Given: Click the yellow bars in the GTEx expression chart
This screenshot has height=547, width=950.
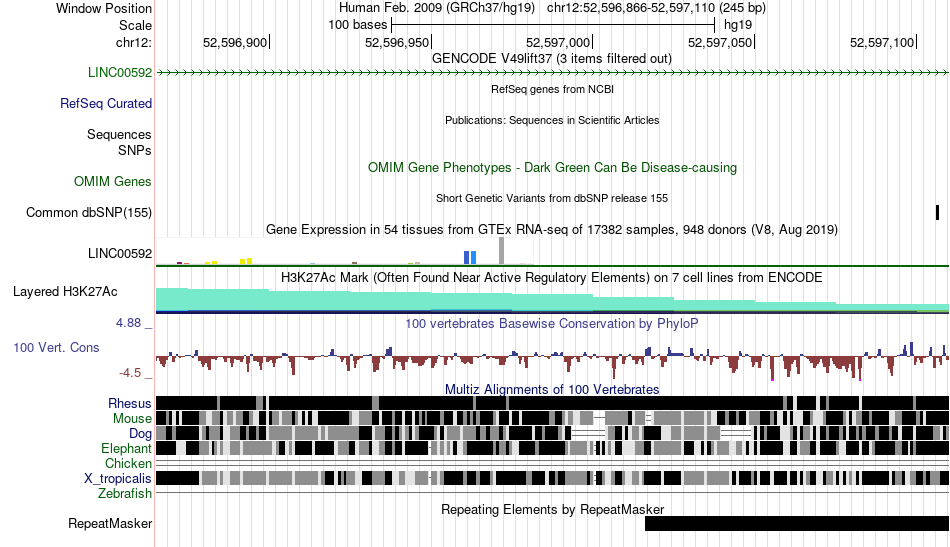Looking at the screenshot, I should 246,261.
